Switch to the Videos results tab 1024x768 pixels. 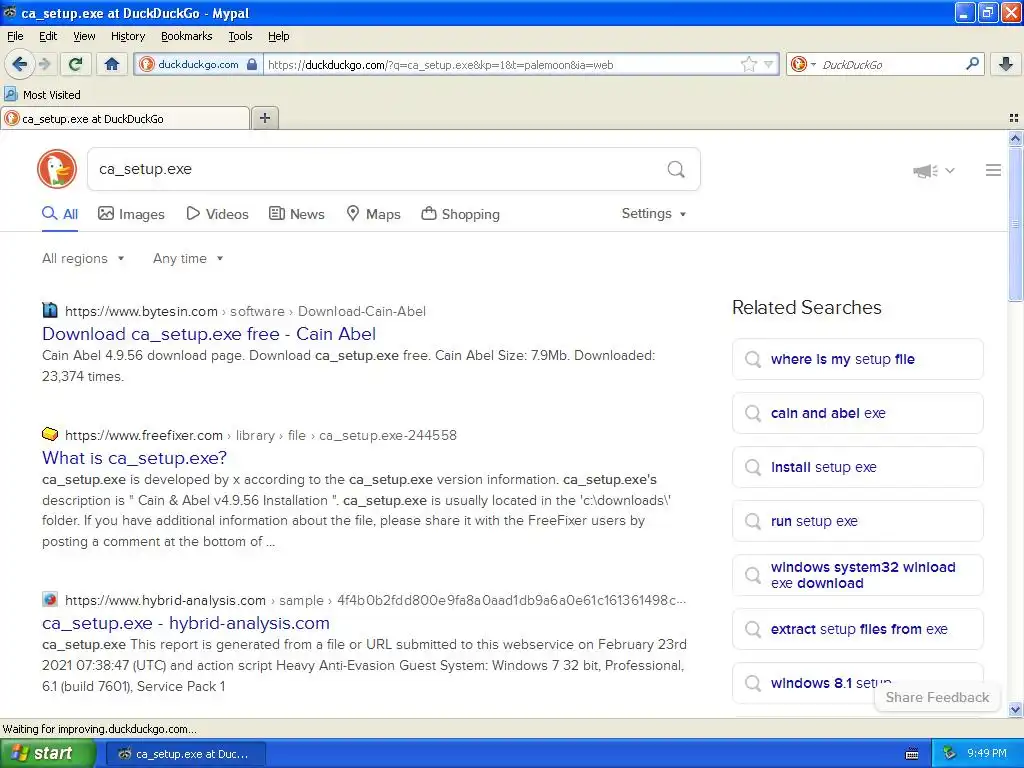(x=217, y=214)
